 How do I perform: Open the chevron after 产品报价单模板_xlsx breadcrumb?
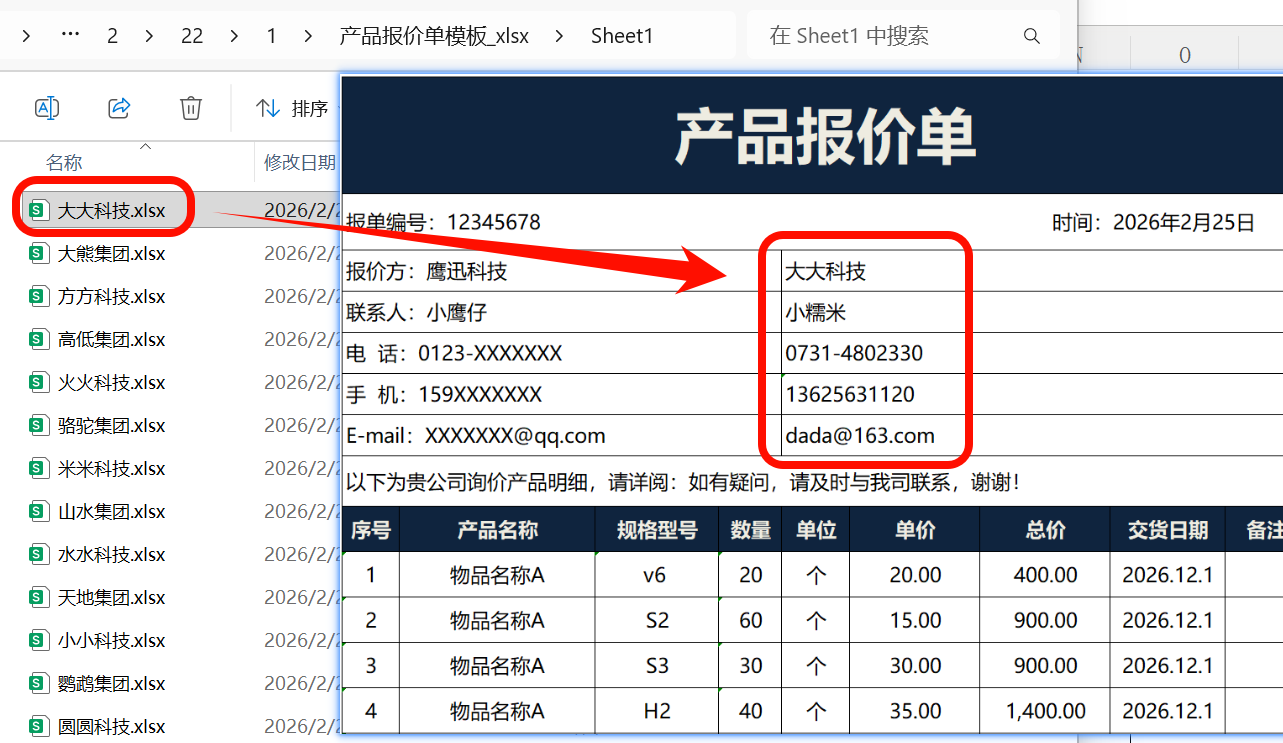[562, 34]
